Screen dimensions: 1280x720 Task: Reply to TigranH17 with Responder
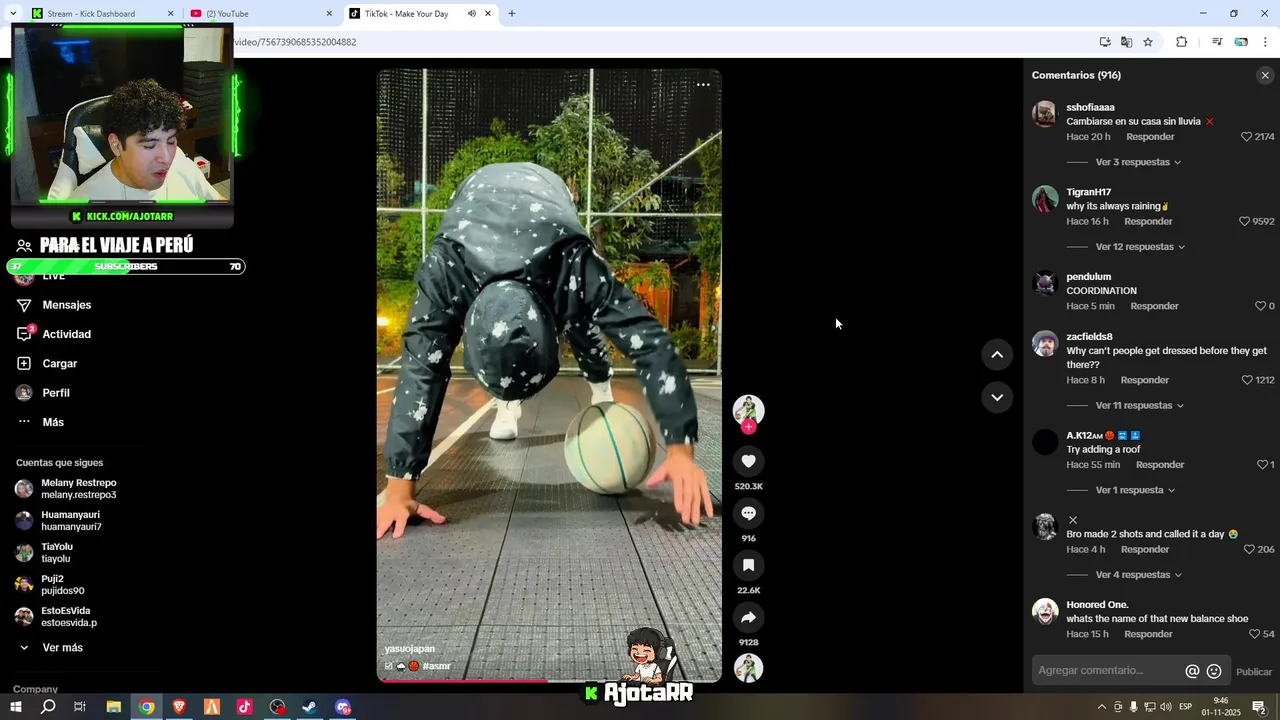point(1148,221)
